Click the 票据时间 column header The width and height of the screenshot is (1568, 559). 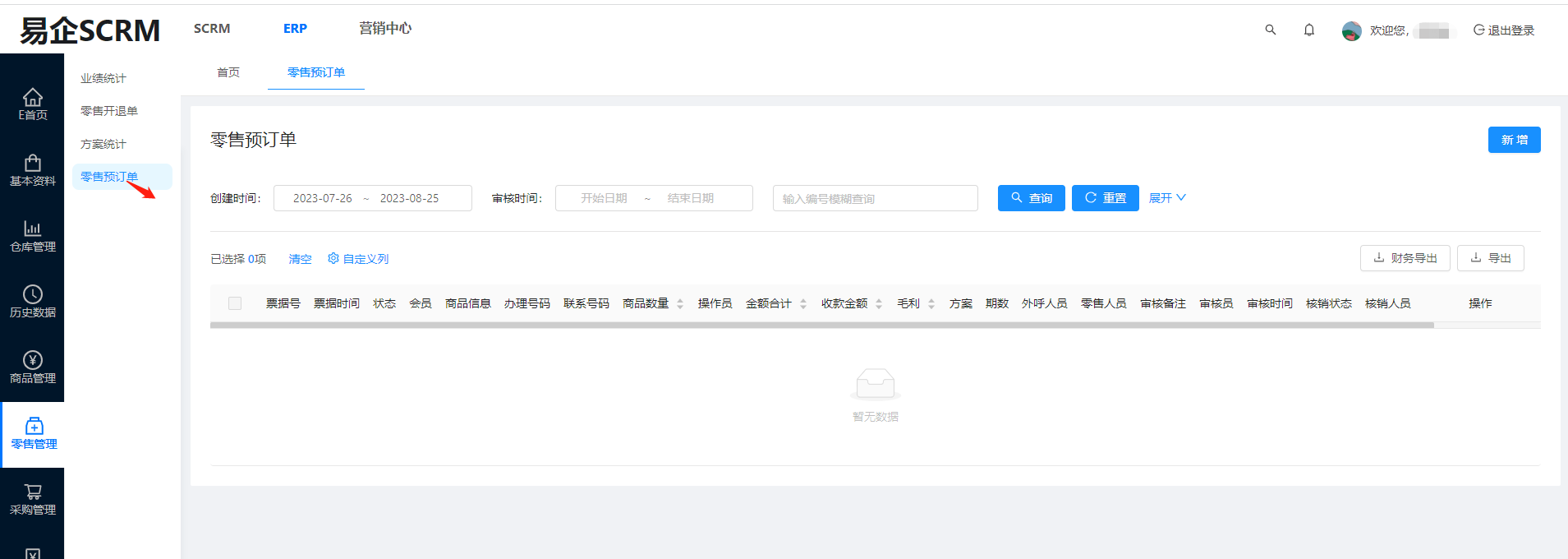click(337, 303)
